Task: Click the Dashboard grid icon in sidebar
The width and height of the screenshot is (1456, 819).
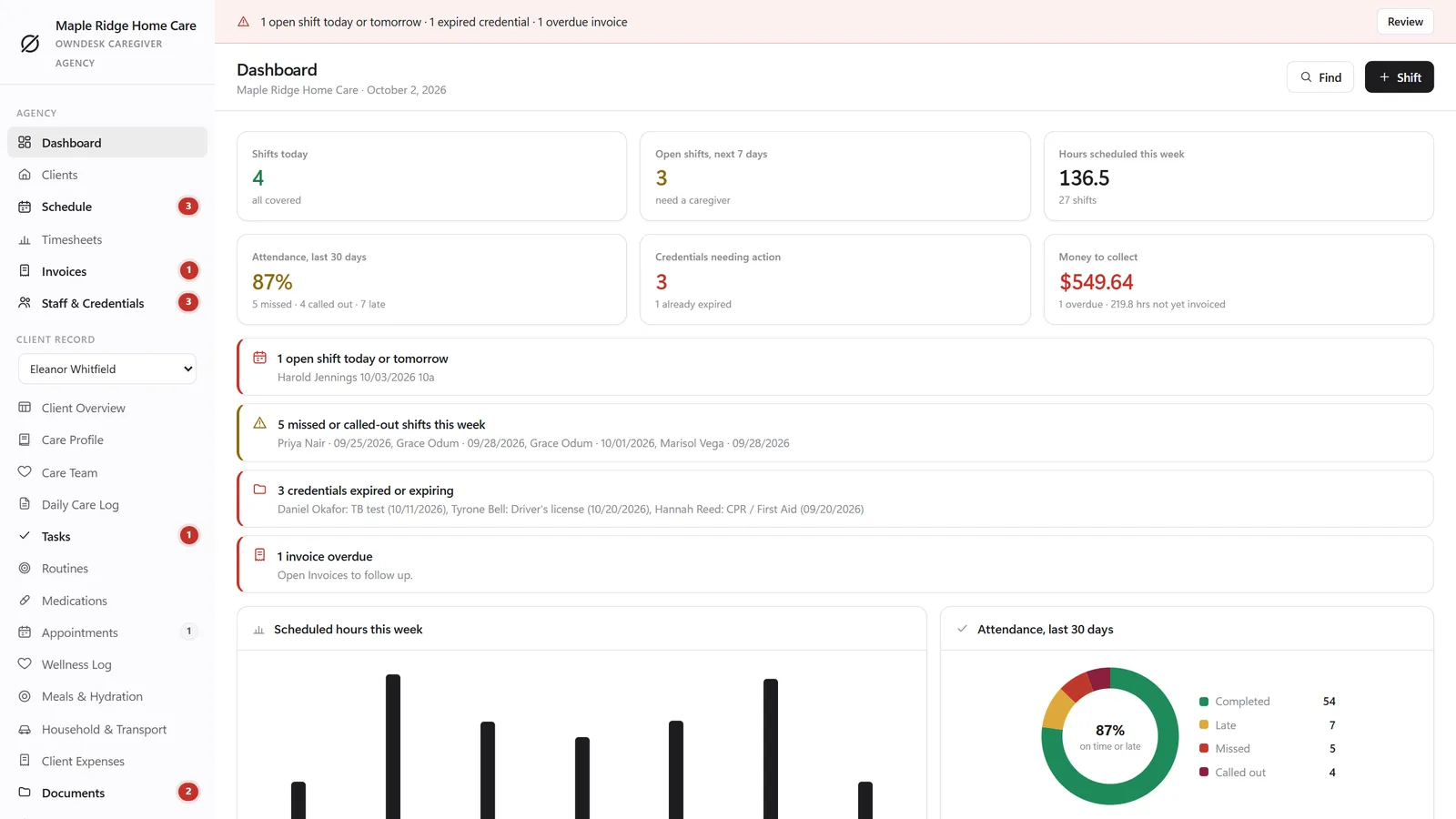Action: coord(25,143)
